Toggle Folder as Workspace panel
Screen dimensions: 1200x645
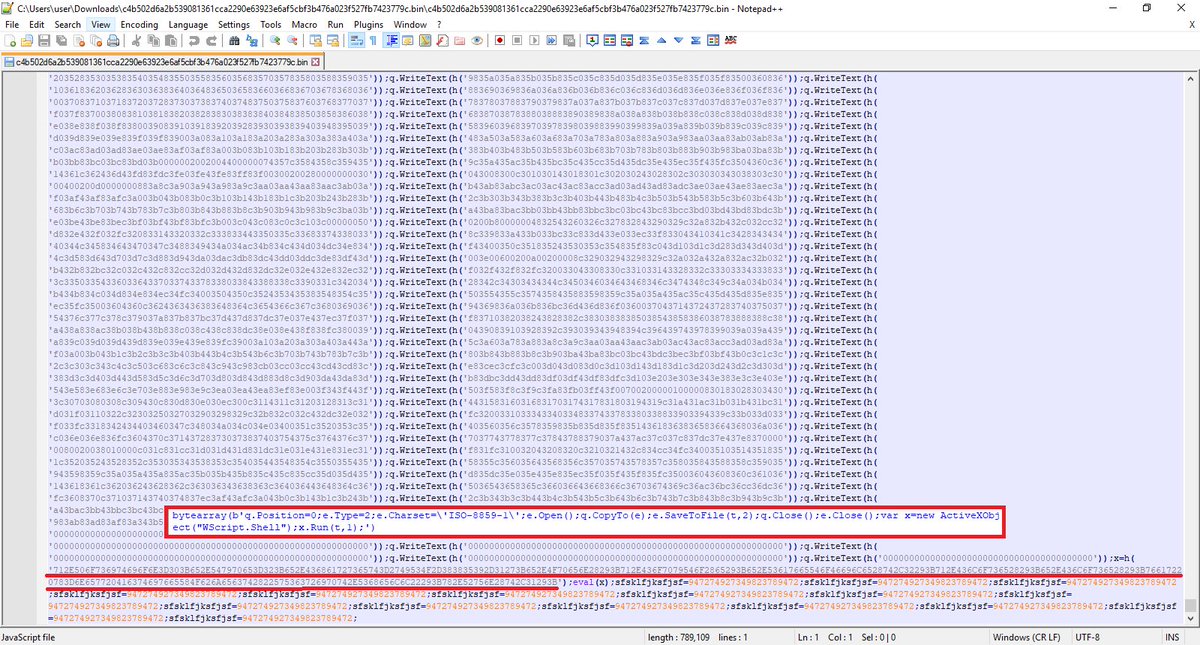click(x=460, y=40)
